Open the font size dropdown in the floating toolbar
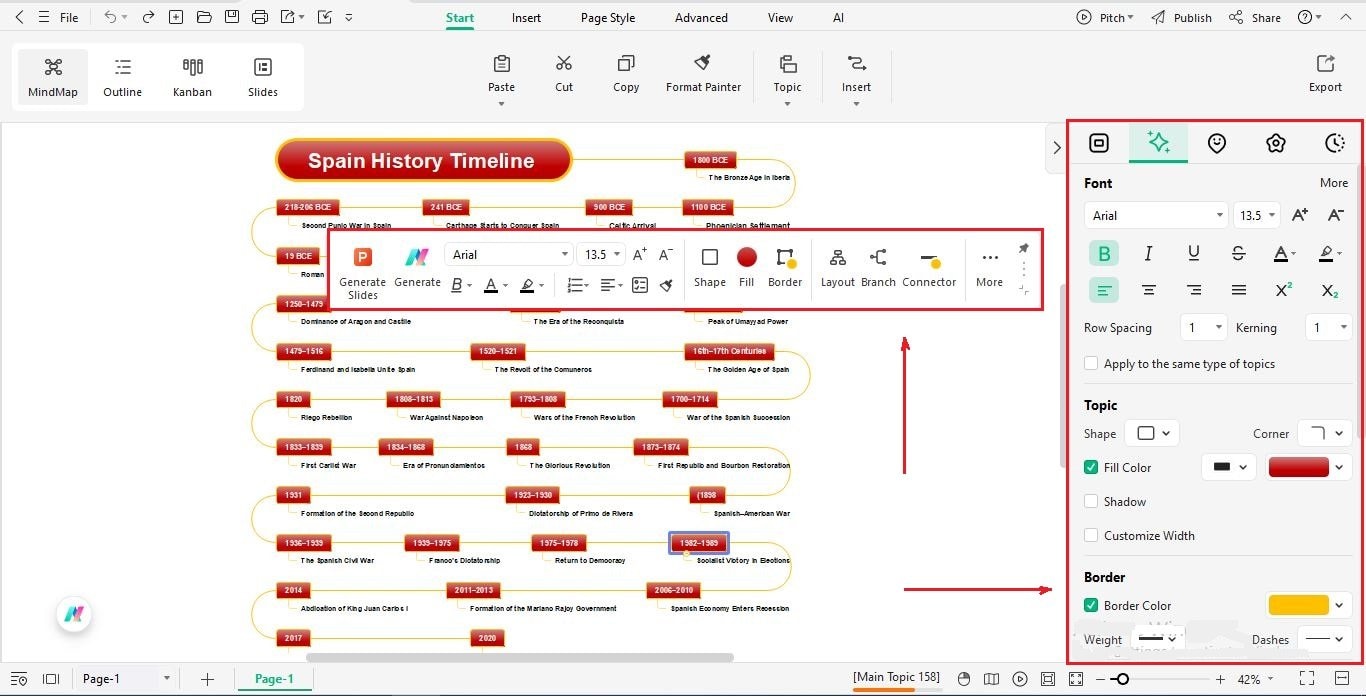This screenshot has height=696, width=1366. tap(601, 254)
